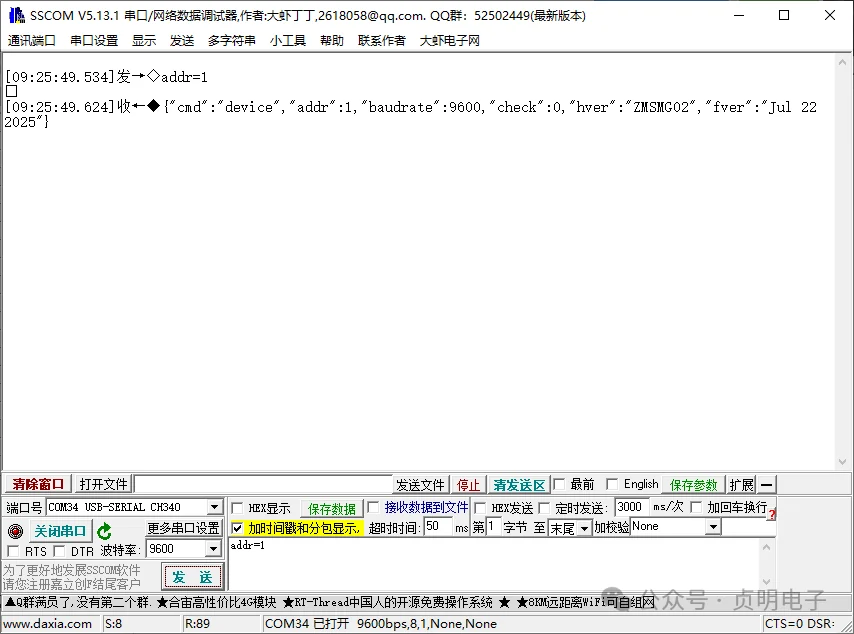Viewport: 854px width, 634px height.
Task: Open the 串口设置 menu
Action: [x=94, y=40]
